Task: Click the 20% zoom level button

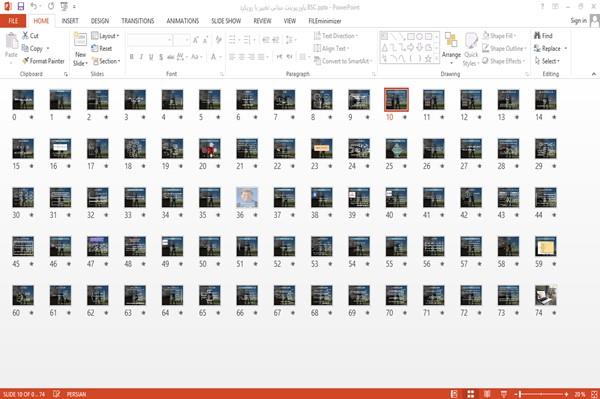Action: point(579,394)
